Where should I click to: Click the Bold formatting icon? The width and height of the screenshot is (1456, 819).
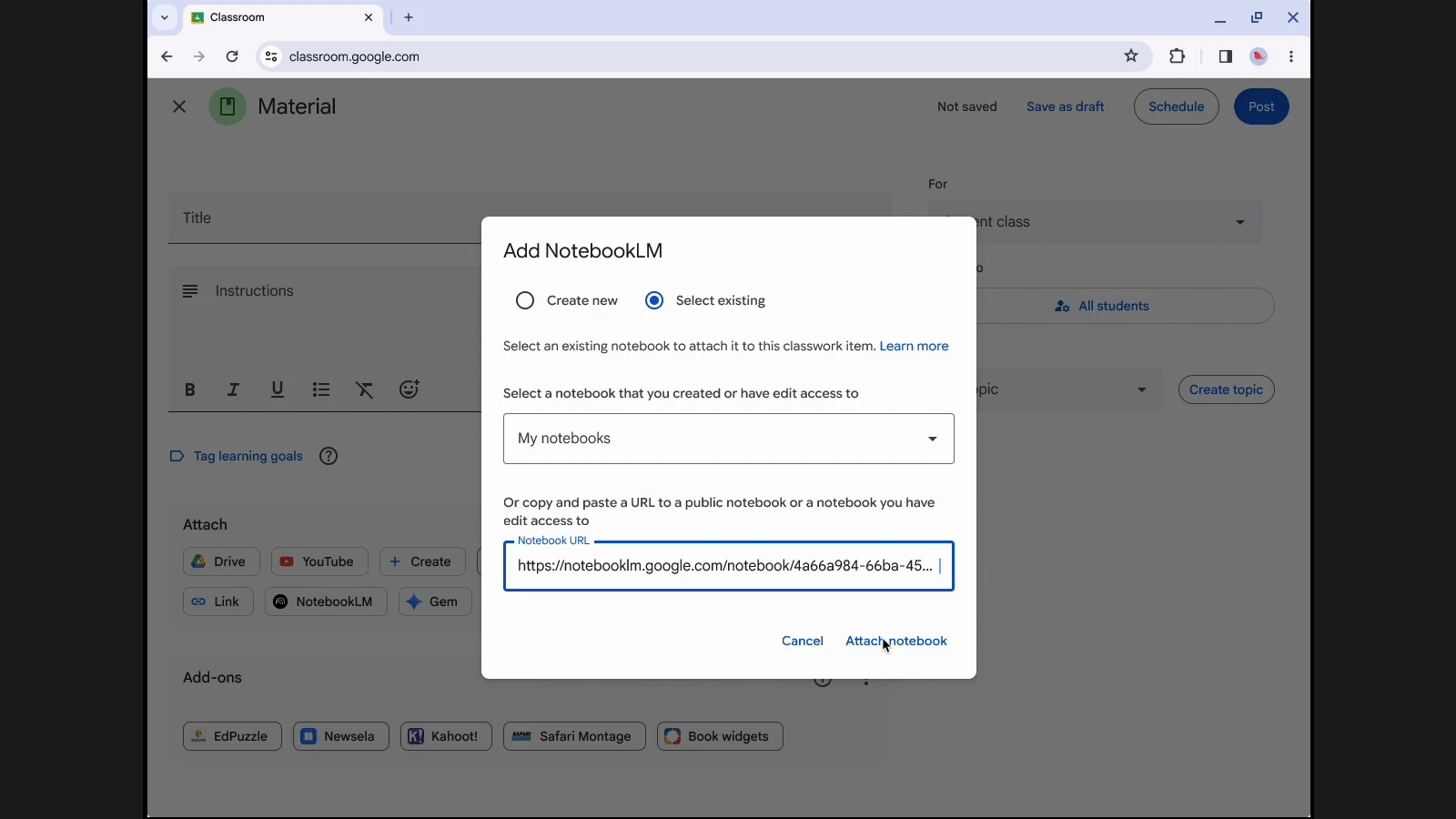[190, 389]
